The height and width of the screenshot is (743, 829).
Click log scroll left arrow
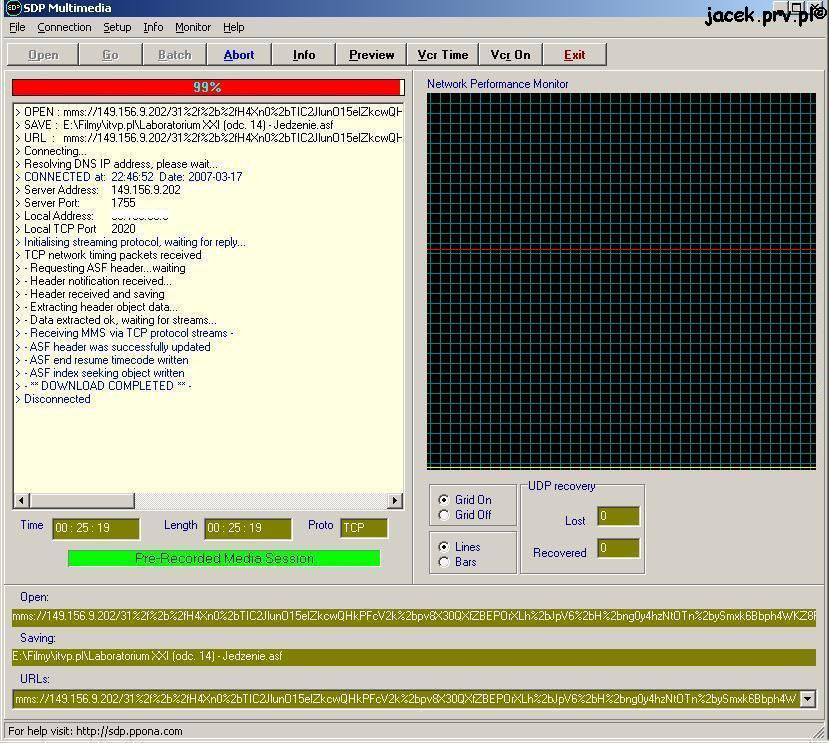pyautogui.click(x=21, y=500)
